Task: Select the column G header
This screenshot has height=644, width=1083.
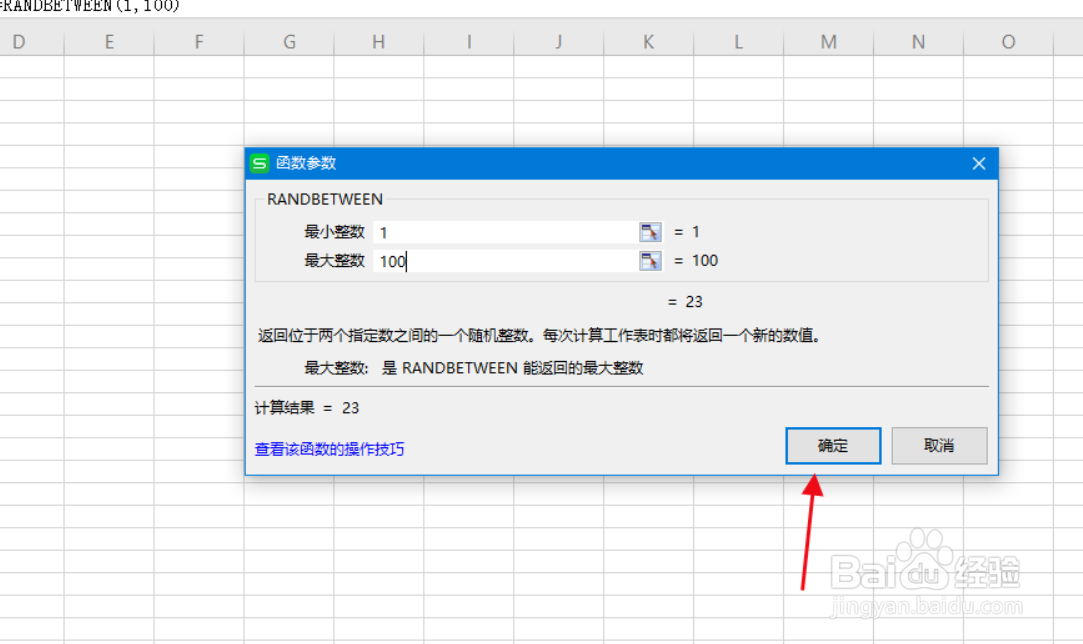Action: tap(288, 42)
